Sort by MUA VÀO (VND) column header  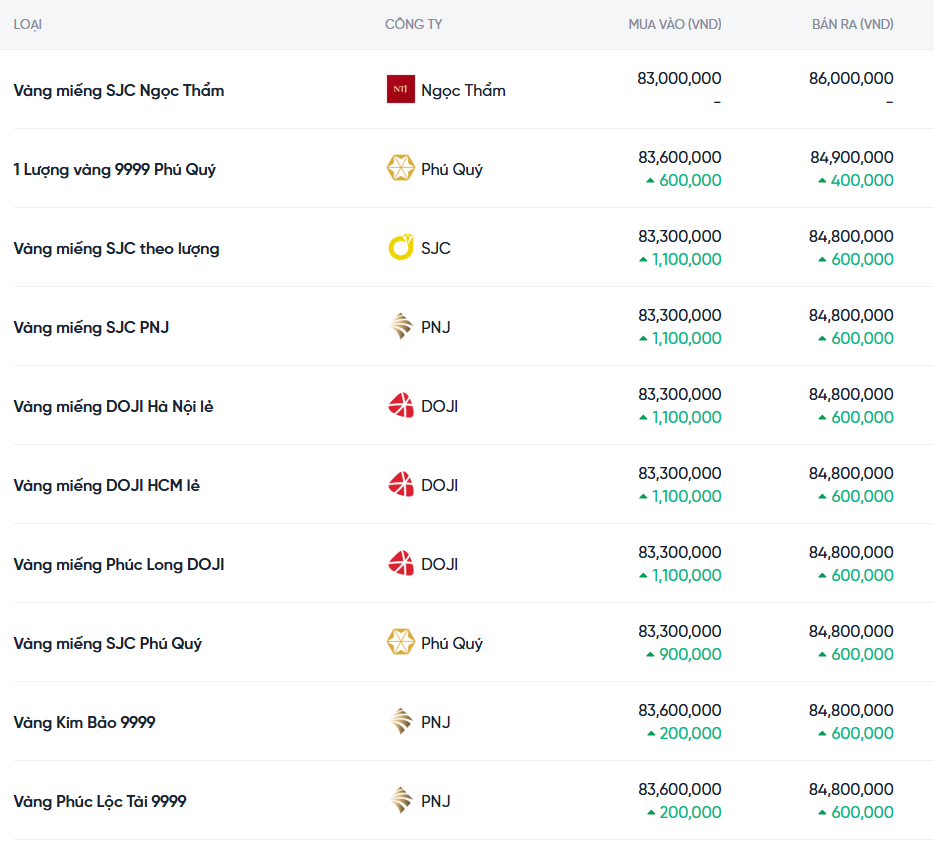tap(674, 24)
